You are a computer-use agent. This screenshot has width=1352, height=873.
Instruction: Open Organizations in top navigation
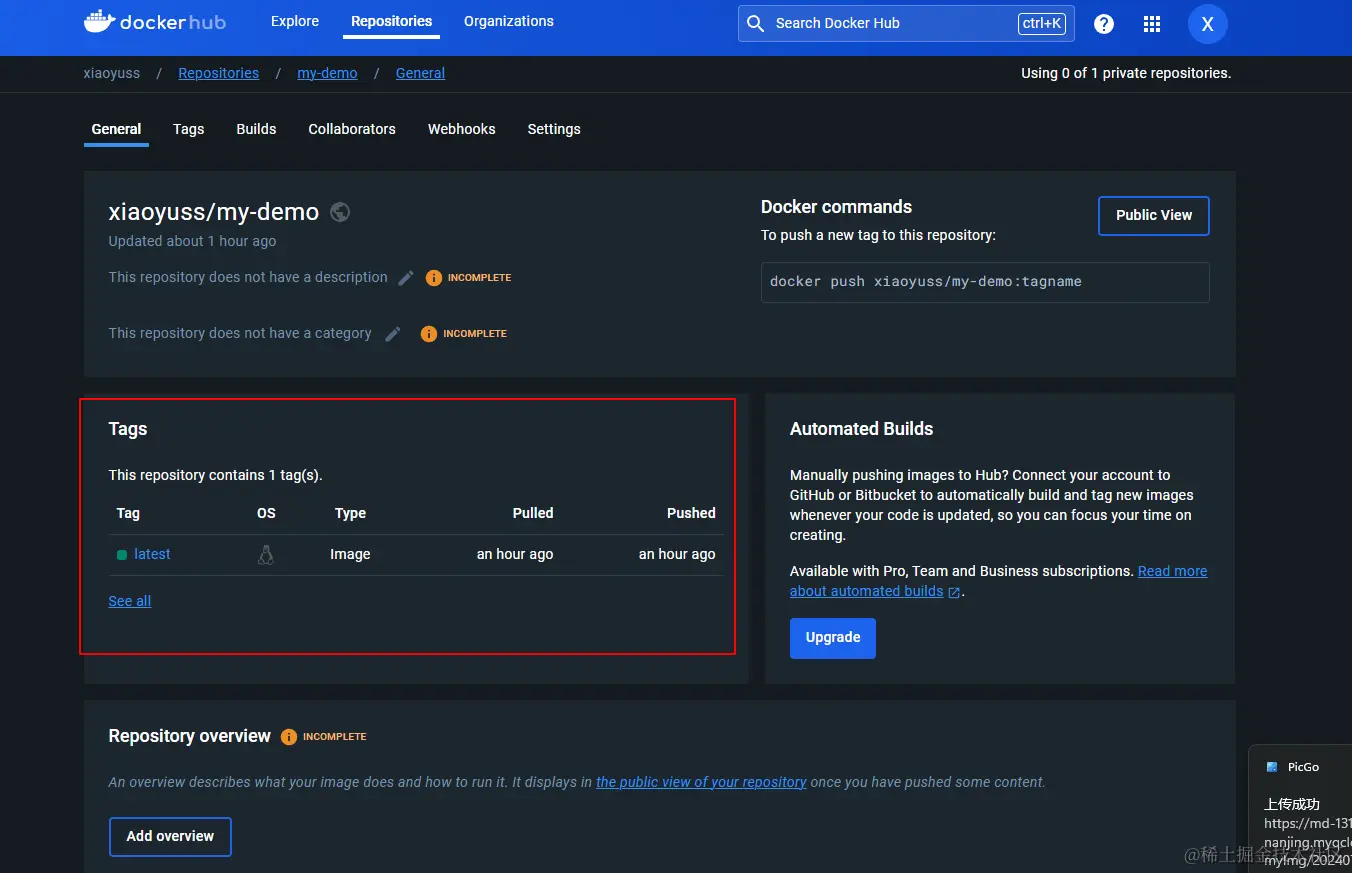(509, 21)
